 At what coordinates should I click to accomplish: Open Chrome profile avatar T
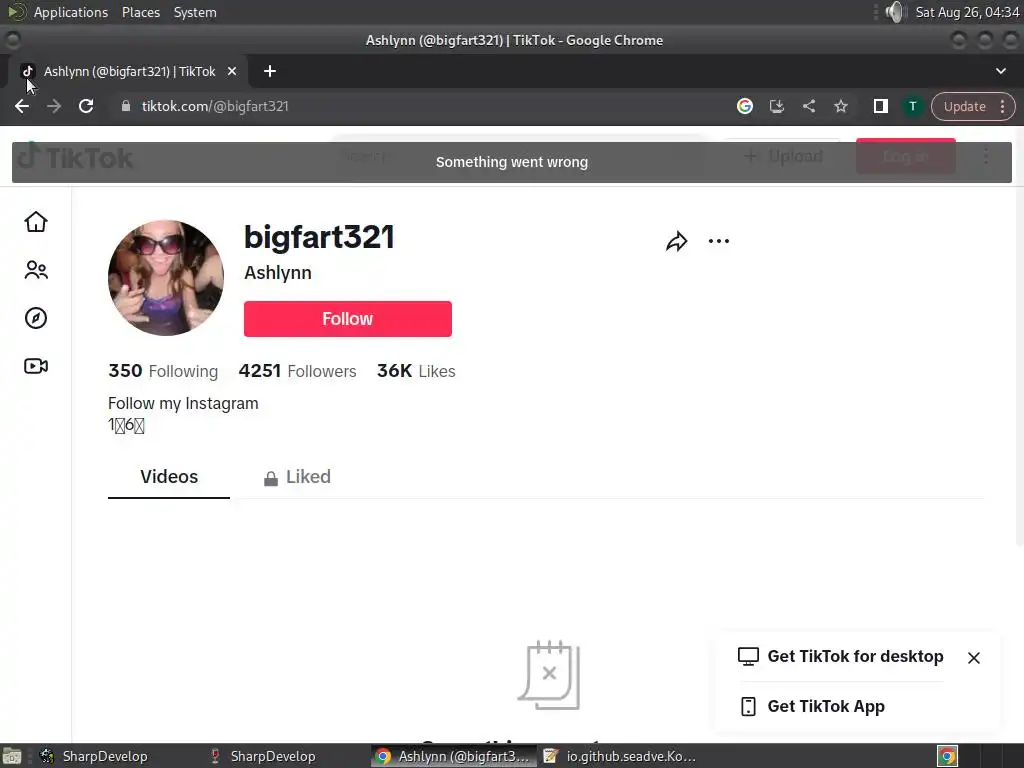click(x=912, y=106)
